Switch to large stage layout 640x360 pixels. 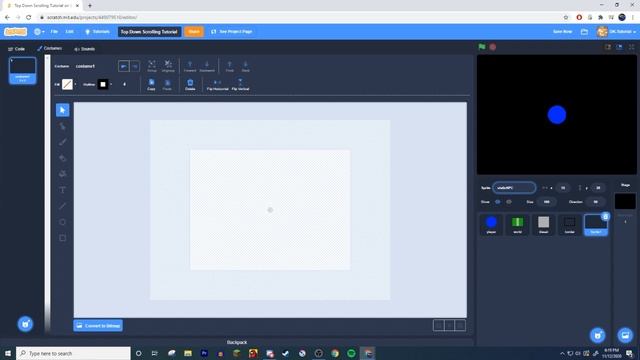tap(619, 47)
